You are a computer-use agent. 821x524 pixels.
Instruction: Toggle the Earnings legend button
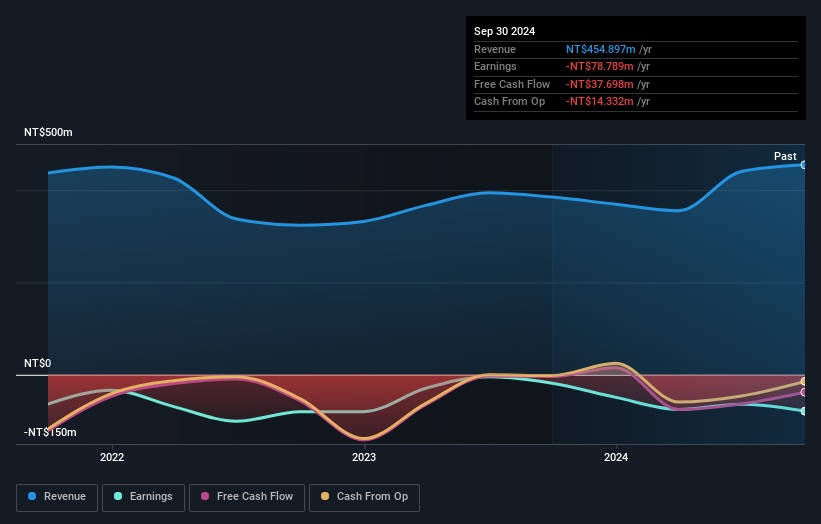click(x=143, y=497)
